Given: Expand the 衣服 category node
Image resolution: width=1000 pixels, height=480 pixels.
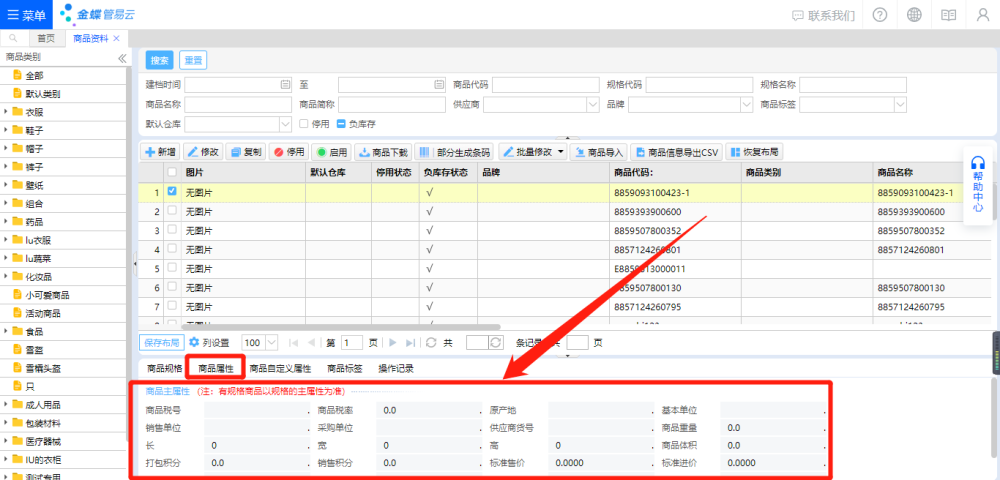Looking at the screenshot, I should pyautogui.click(x=6, y=112).
